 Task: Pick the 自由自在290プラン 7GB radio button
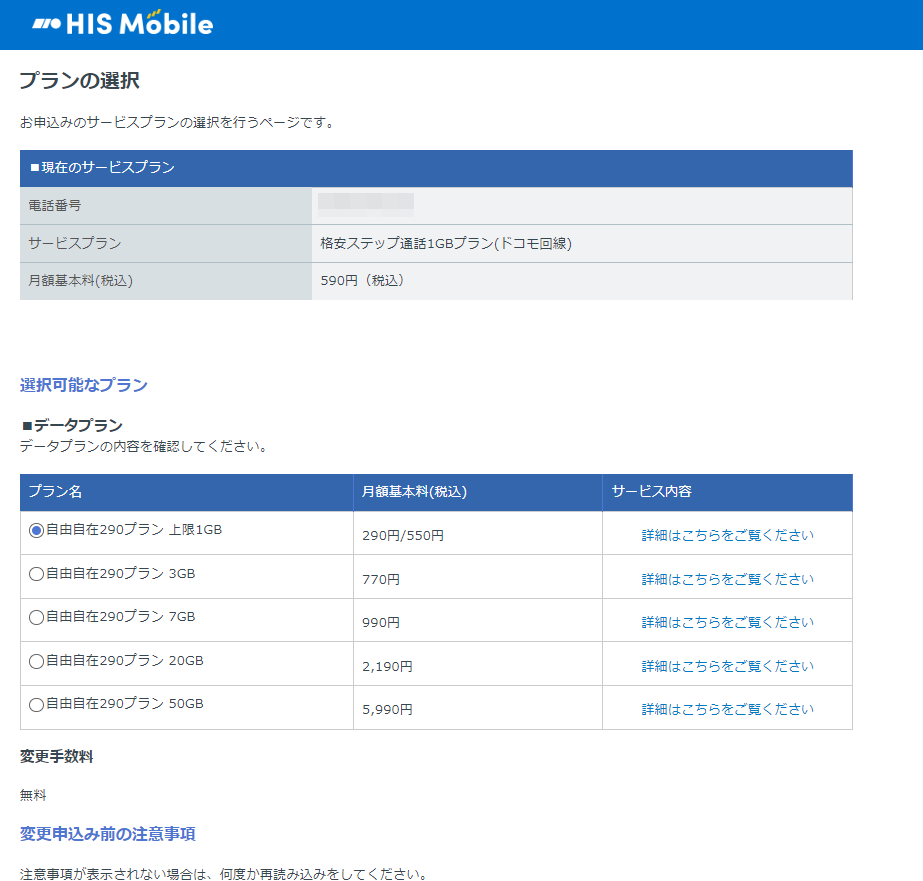pos(37,618)
